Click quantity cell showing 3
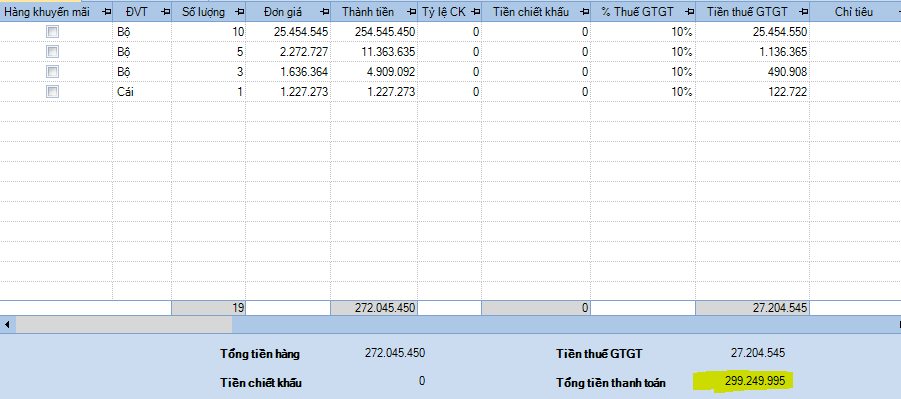The image size is (901, 399). coord(209,71)
